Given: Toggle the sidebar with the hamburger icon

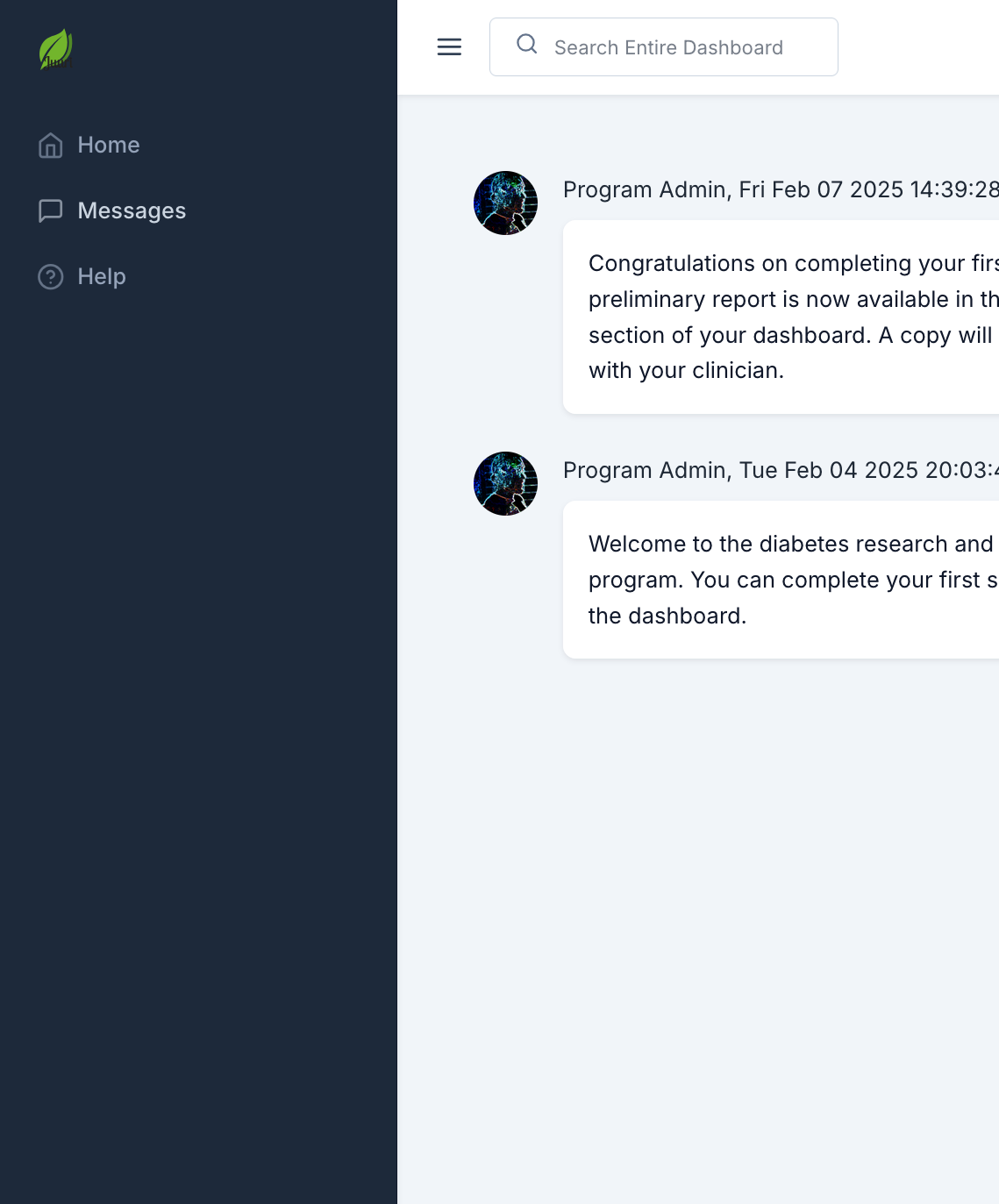Looking at the screenshot, I should pyautogui.click(x=449, y=47).
